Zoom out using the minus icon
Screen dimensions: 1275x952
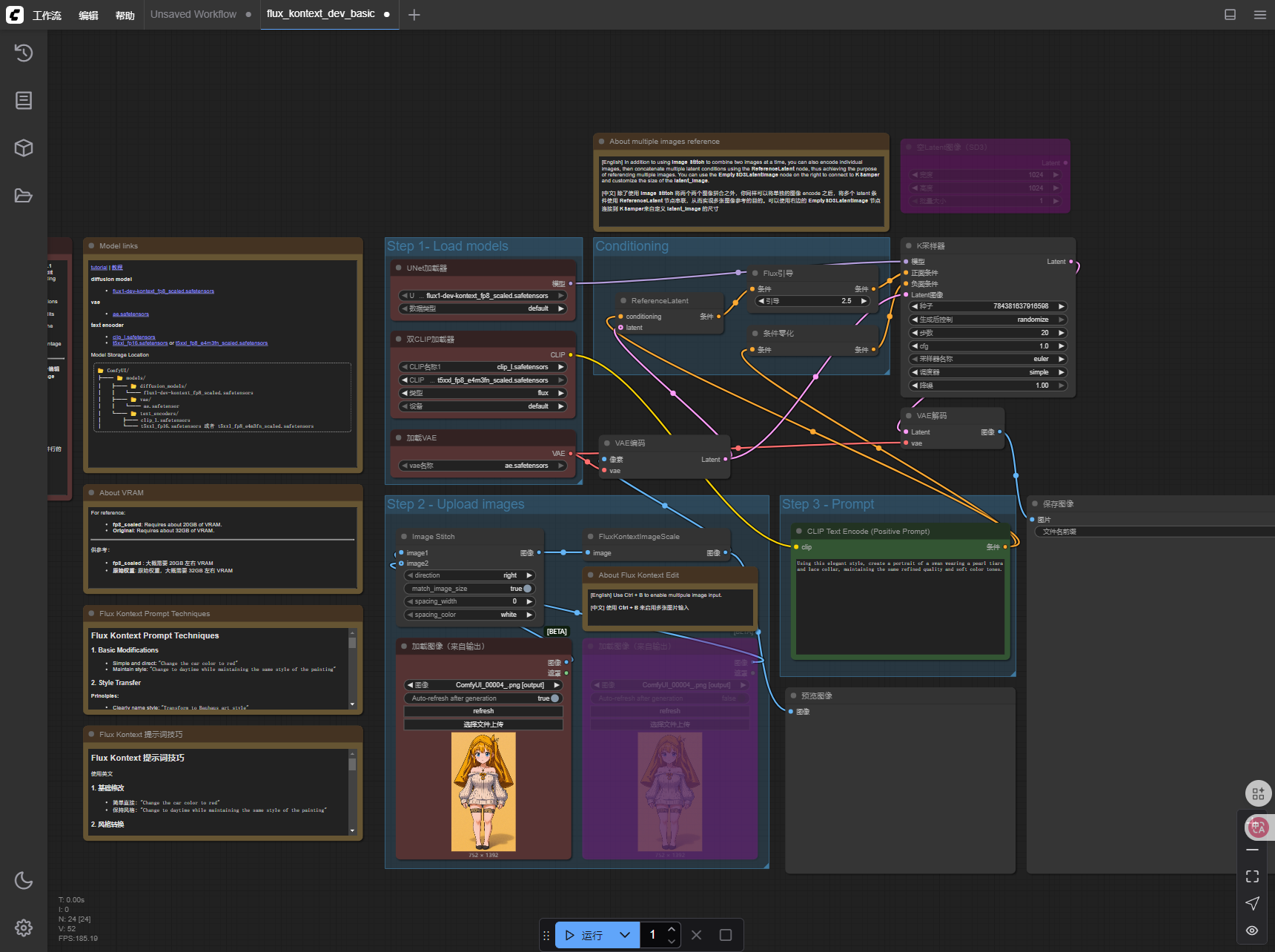[1252, 850]
